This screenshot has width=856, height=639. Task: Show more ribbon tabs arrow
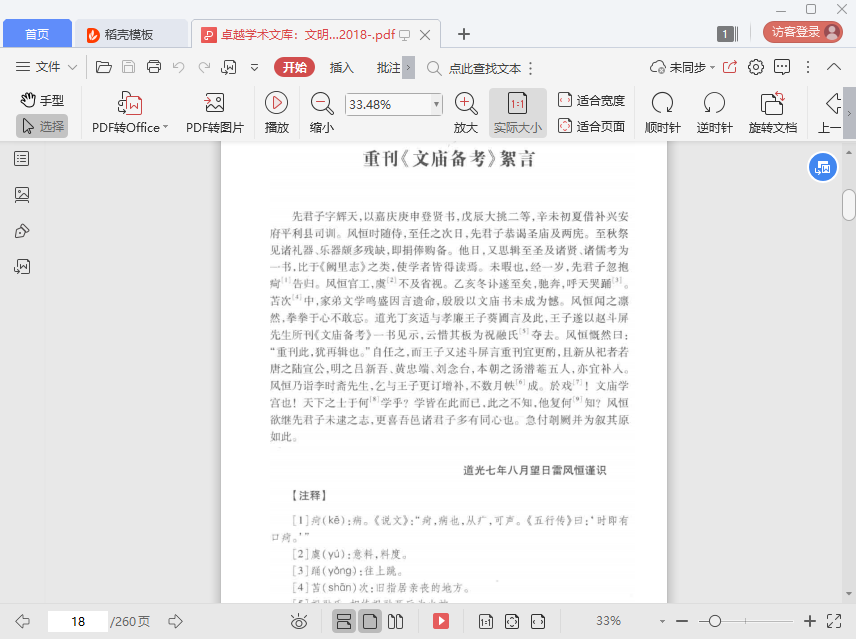pos(408,68)
